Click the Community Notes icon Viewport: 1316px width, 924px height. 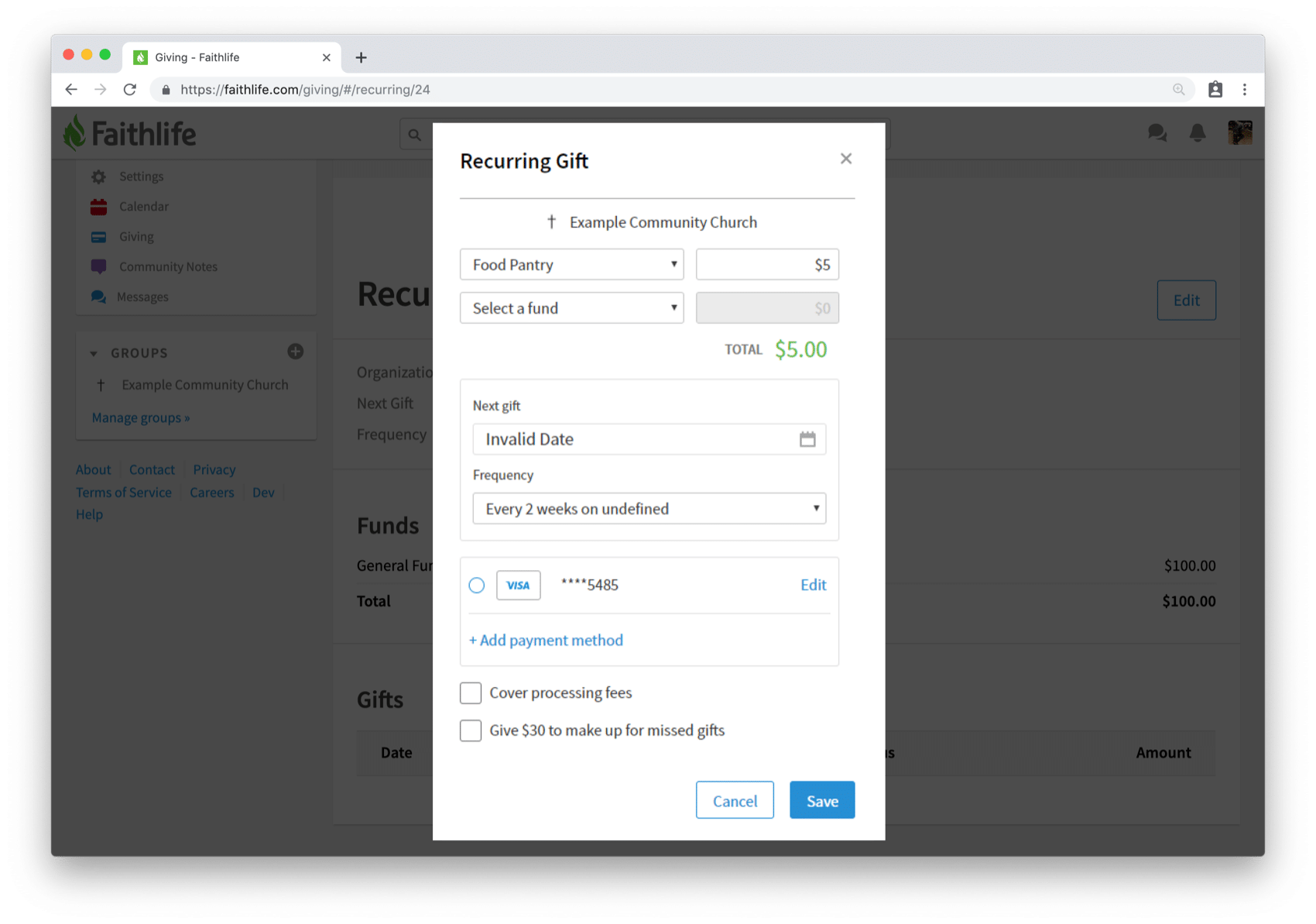click(x=98, y=267)
